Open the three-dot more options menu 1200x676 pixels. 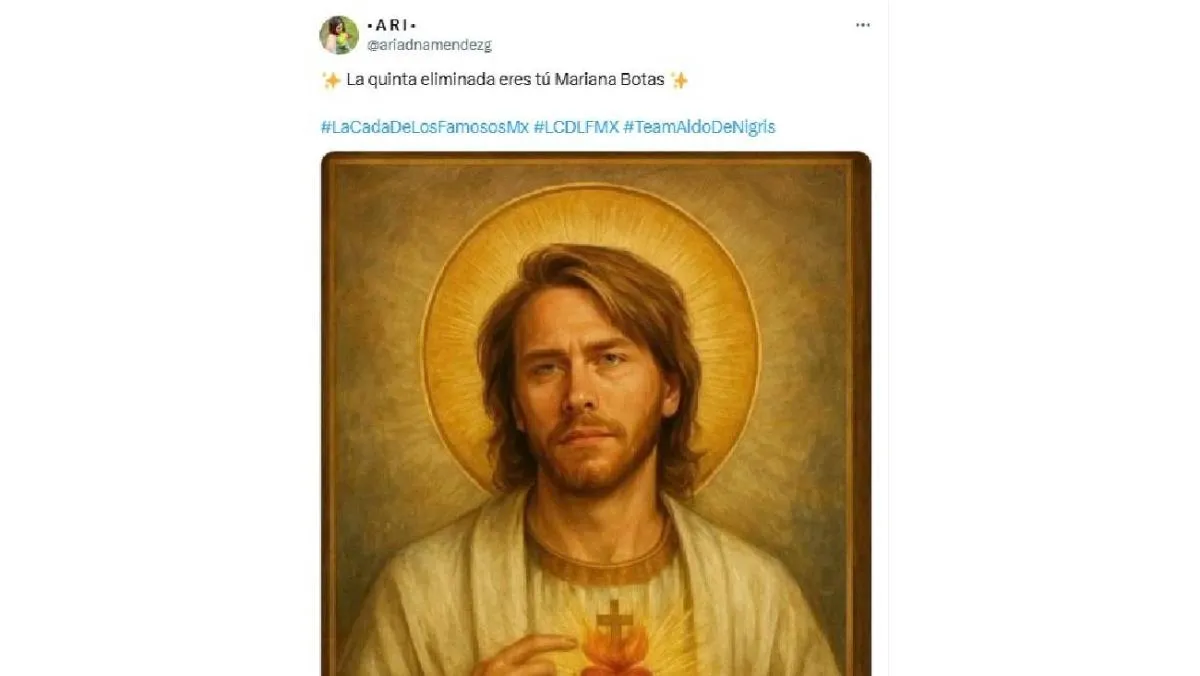click(862, 25)
